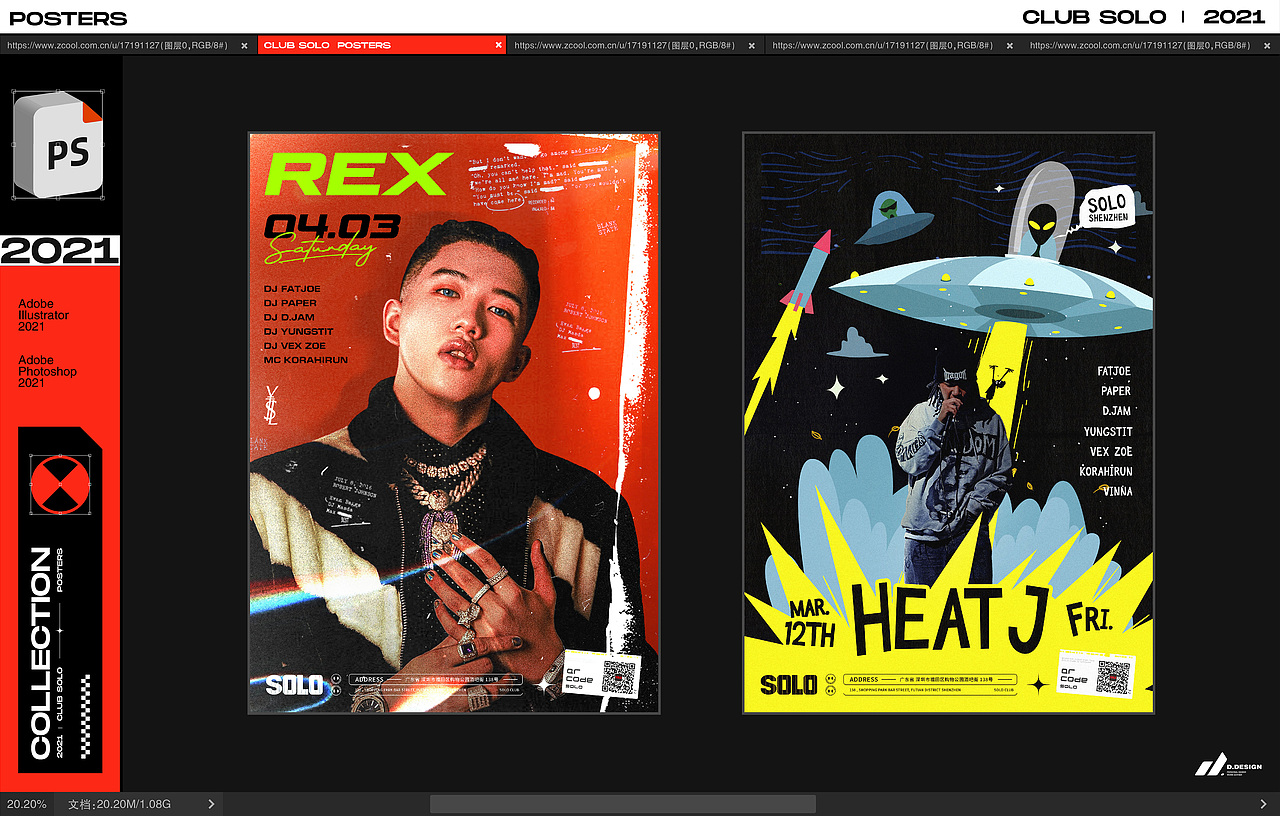Click the 文档:20.20M/1.08G document info

tap(119, 804)
